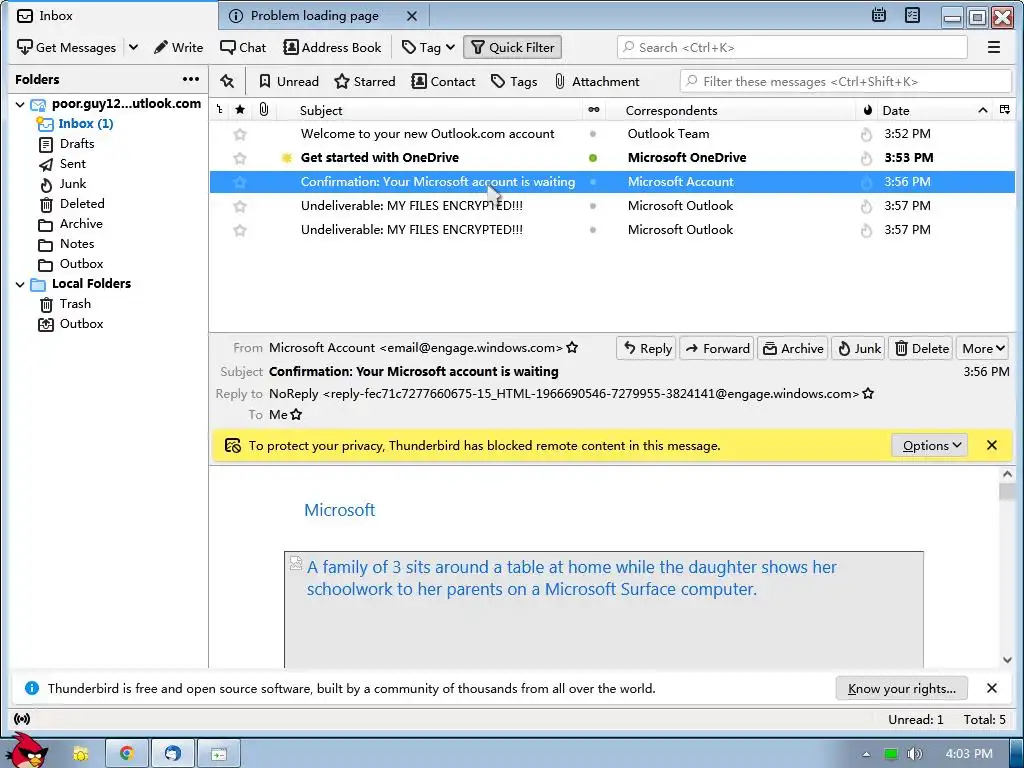
Task: Collapse the Local Folders tree
Action: point(20,284)
